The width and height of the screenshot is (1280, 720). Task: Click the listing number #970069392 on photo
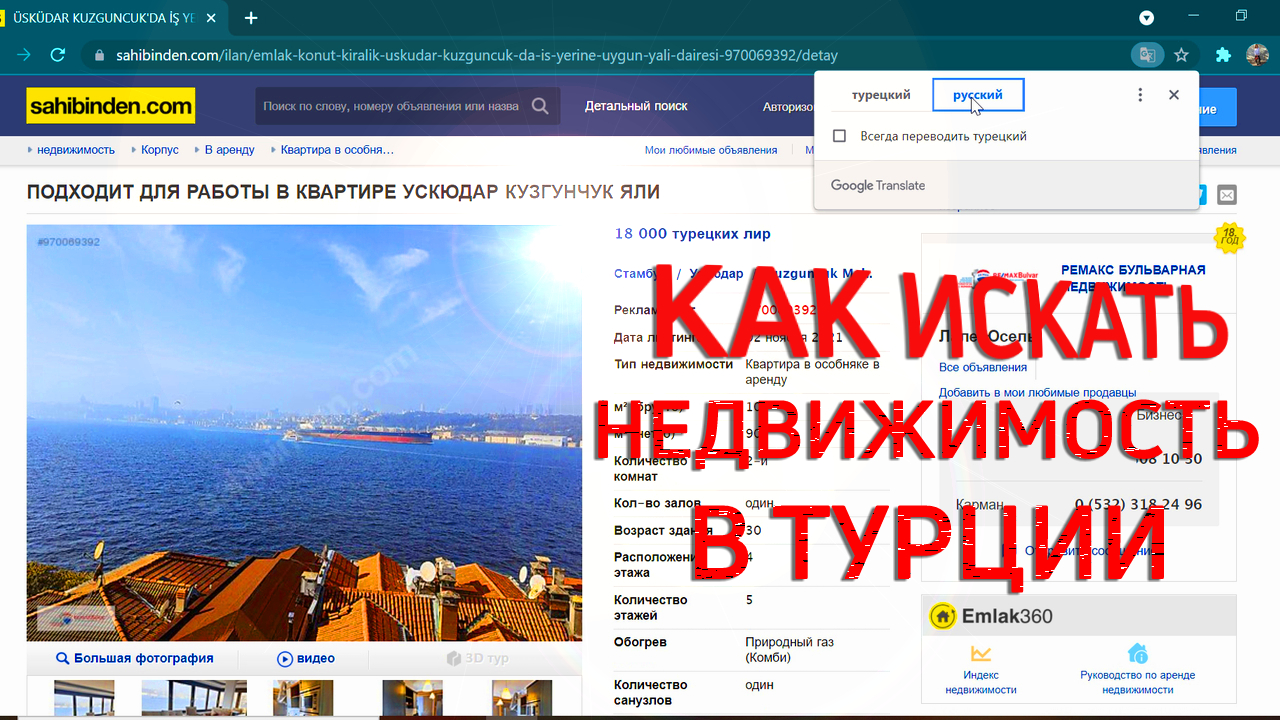point(68,242)
